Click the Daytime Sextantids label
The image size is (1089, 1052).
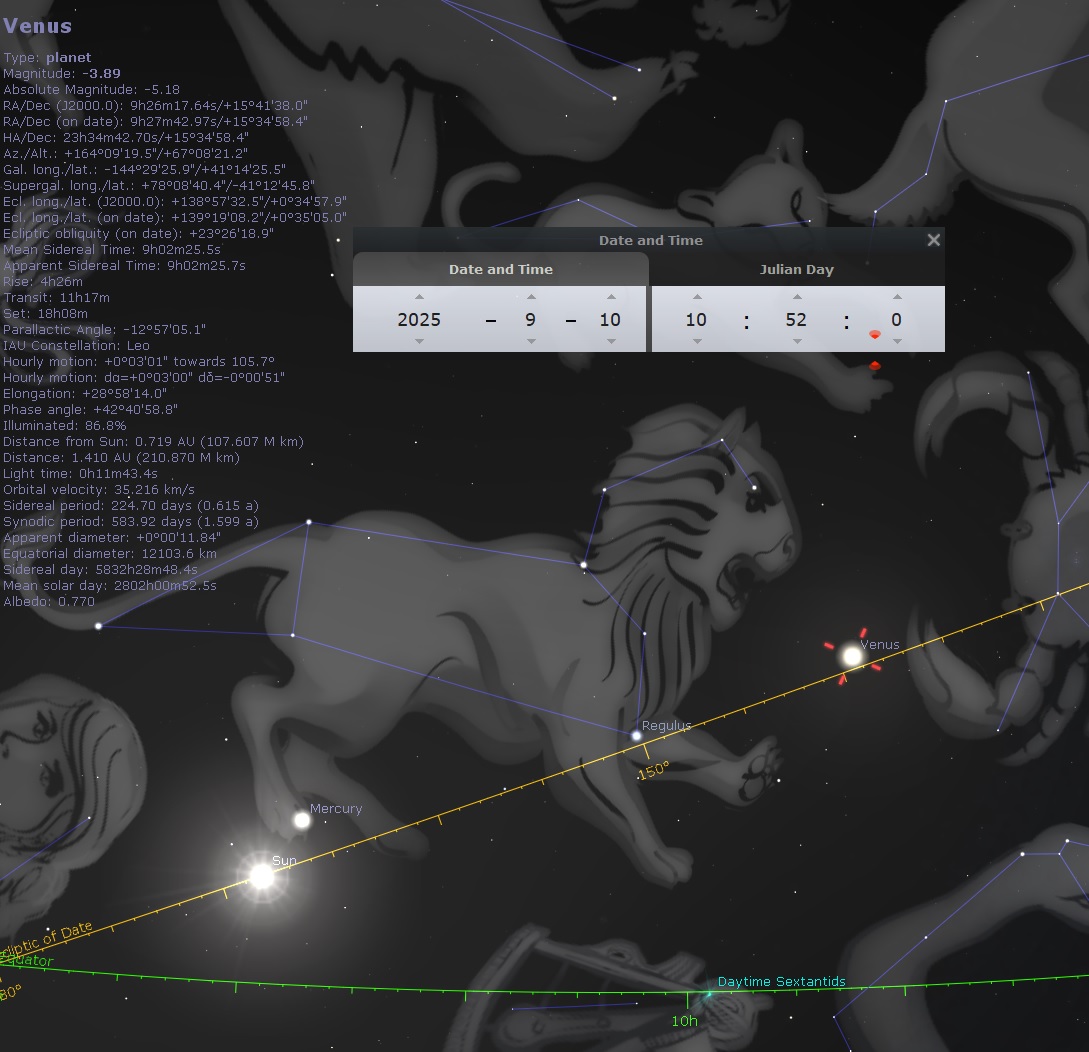(781, 981)
